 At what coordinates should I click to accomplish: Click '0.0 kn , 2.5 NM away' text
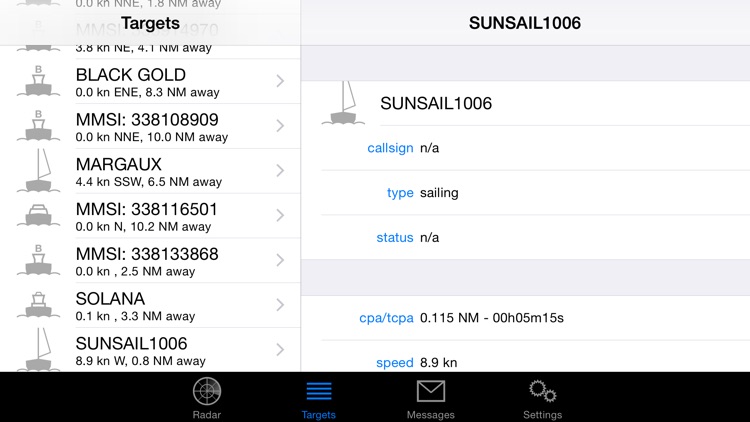coord(135,272)
